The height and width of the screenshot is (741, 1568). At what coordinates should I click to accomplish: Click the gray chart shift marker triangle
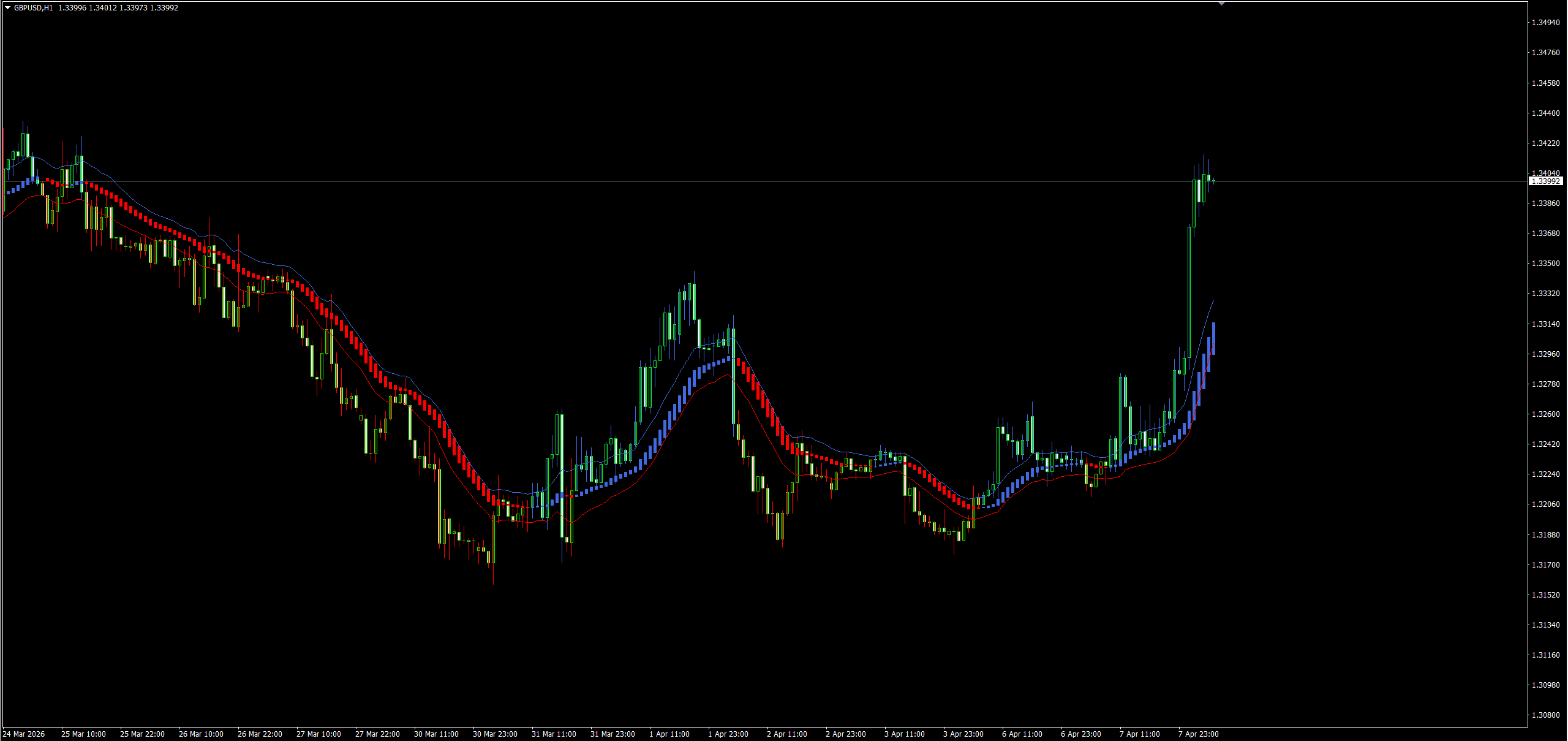click(x=1221, y=4)
